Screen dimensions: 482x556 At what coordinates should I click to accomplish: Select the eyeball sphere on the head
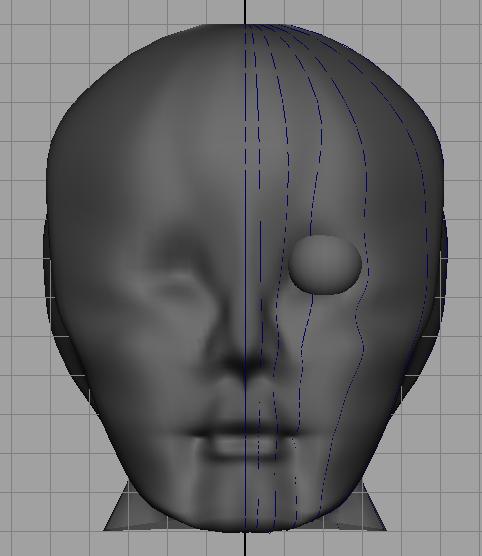pyautogui.click(x=325, y=265)
